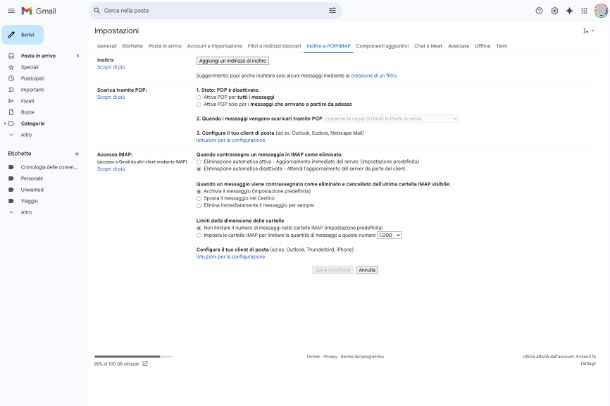Open creazione di un filtro link
The width and height of the screenshot is (610, 406).
click(374, 76)
